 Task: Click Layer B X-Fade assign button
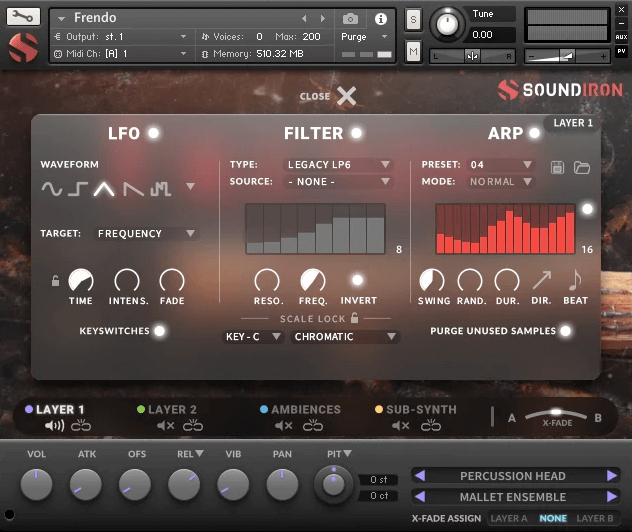click(x=594, y=518)
